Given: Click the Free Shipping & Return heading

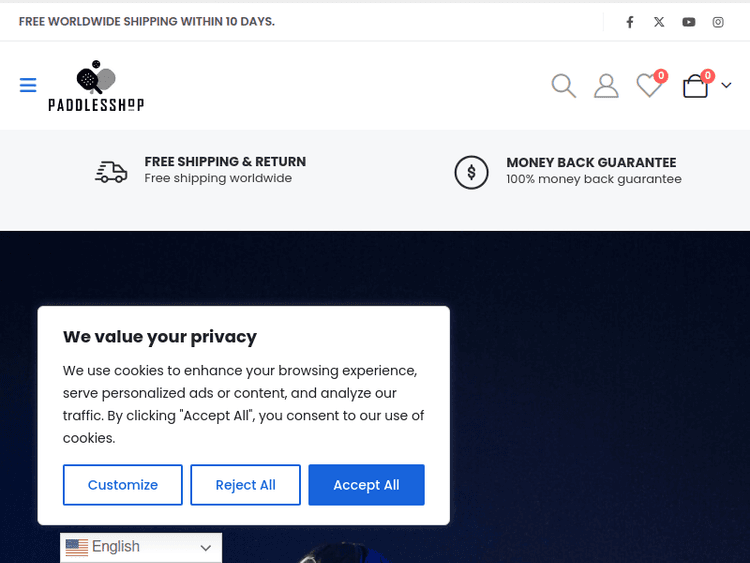Looking at the screenshot, I should [x=225, y=162].
